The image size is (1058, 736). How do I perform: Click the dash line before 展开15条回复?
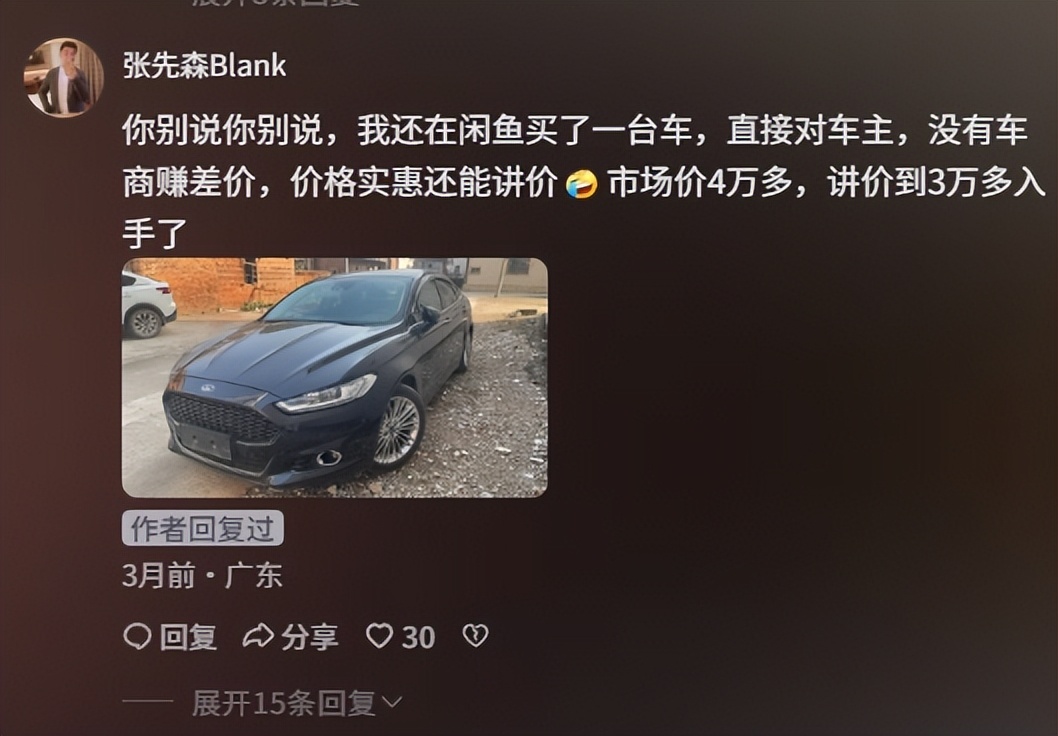click(x=148, y=702)
